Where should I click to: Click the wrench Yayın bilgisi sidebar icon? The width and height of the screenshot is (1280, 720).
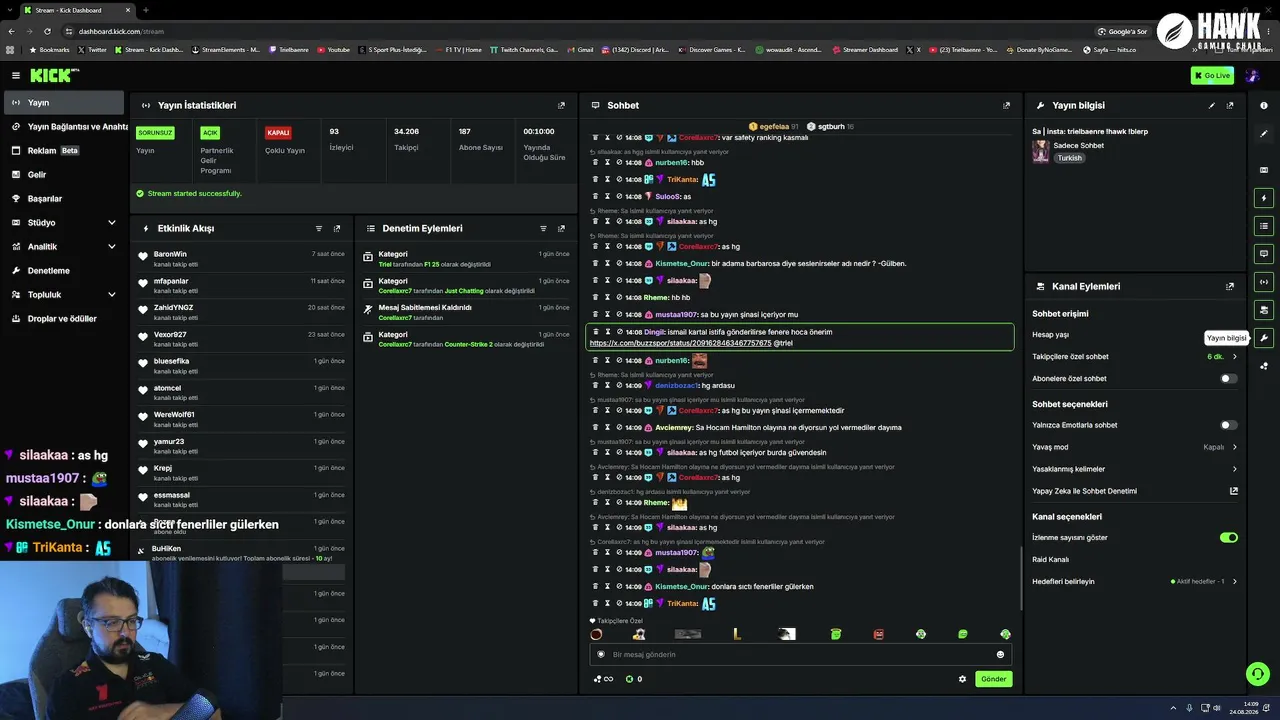point(1264,338)
